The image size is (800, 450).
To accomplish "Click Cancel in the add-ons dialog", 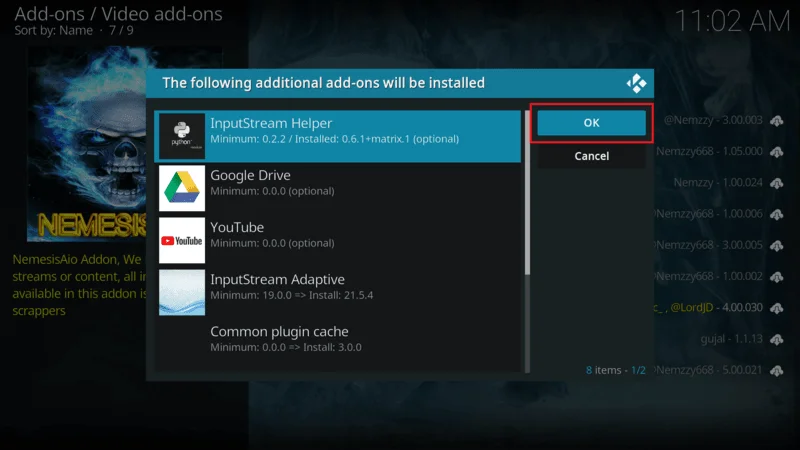I will pos(591,156).
